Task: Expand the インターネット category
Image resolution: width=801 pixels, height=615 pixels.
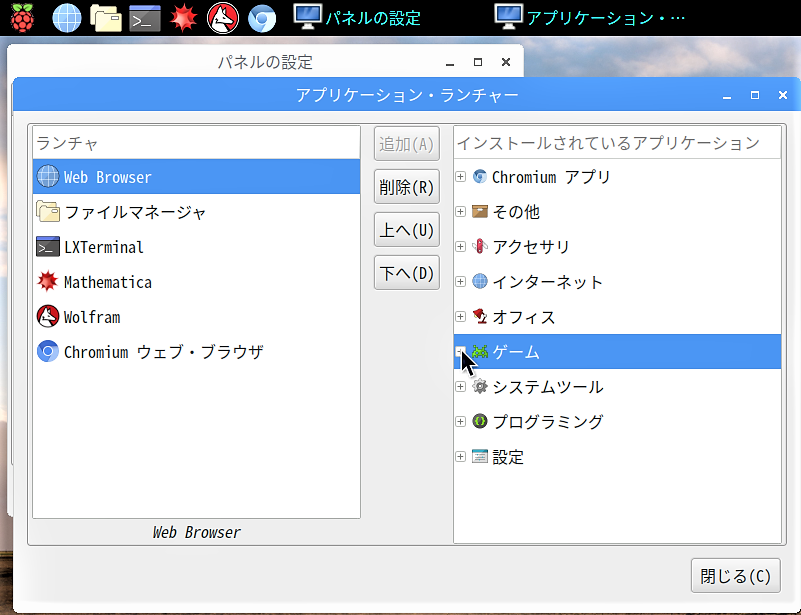Action: tap(461, 281)
